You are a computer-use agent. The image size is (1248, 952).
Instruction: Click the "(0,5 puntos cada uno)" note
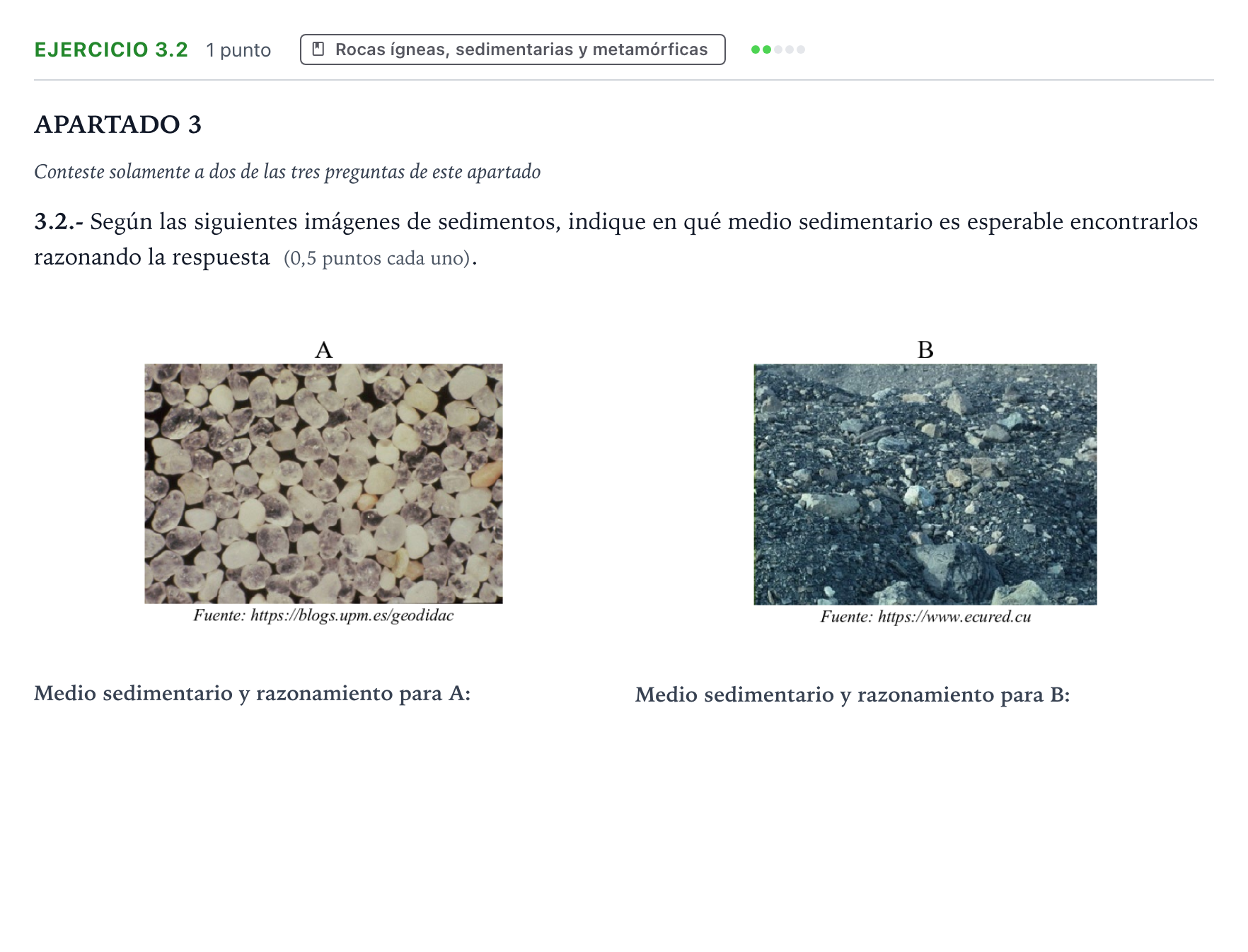(377, 258)
